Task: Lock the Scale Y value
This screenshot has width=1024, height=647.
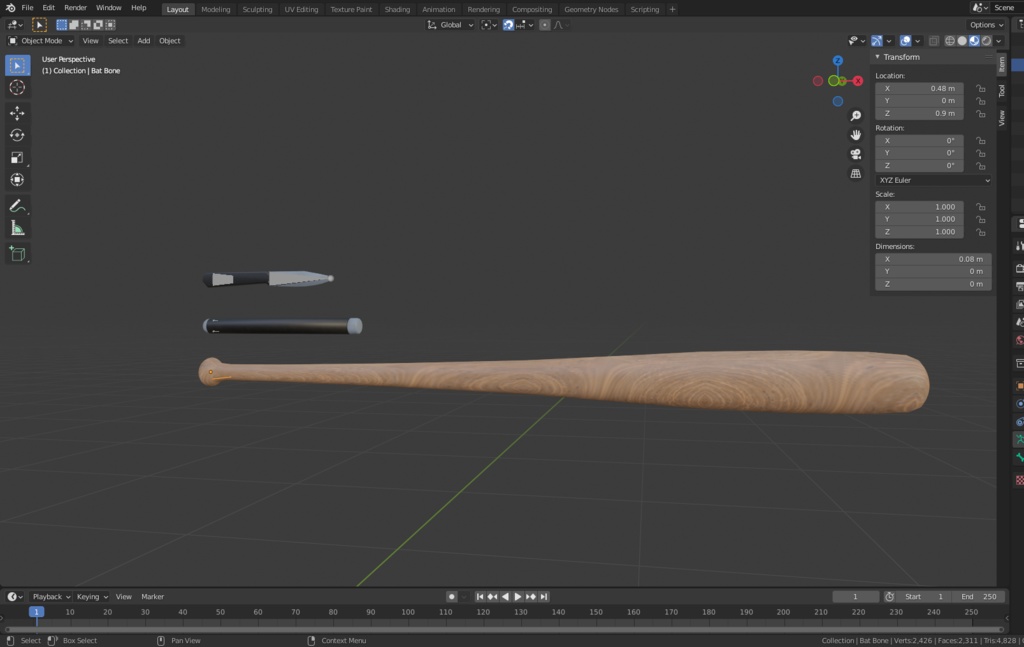Action: coord(981,219)
